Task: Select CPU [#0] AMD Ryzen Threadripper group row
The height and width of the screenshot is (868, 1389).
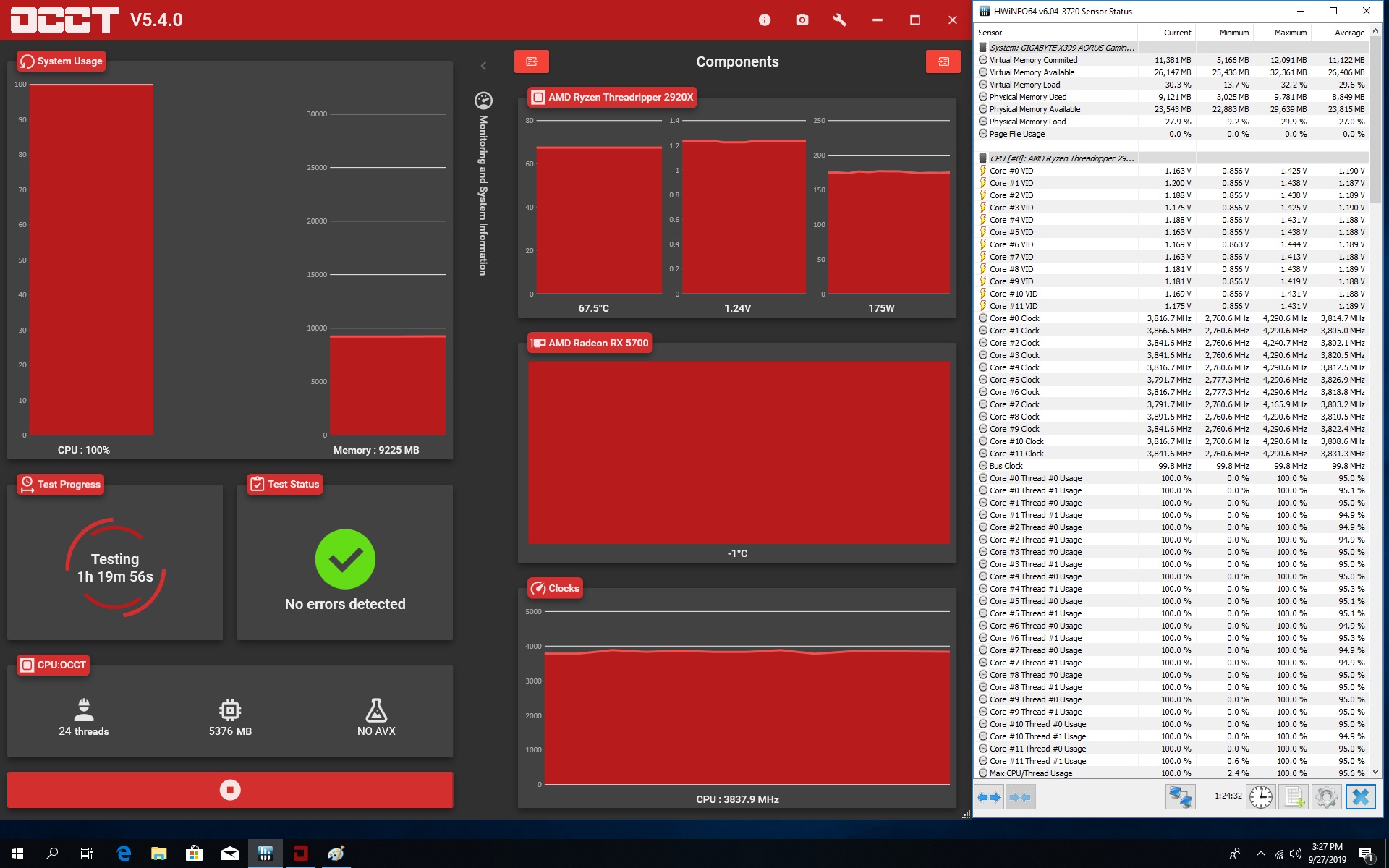Action: coord(1172,158)
